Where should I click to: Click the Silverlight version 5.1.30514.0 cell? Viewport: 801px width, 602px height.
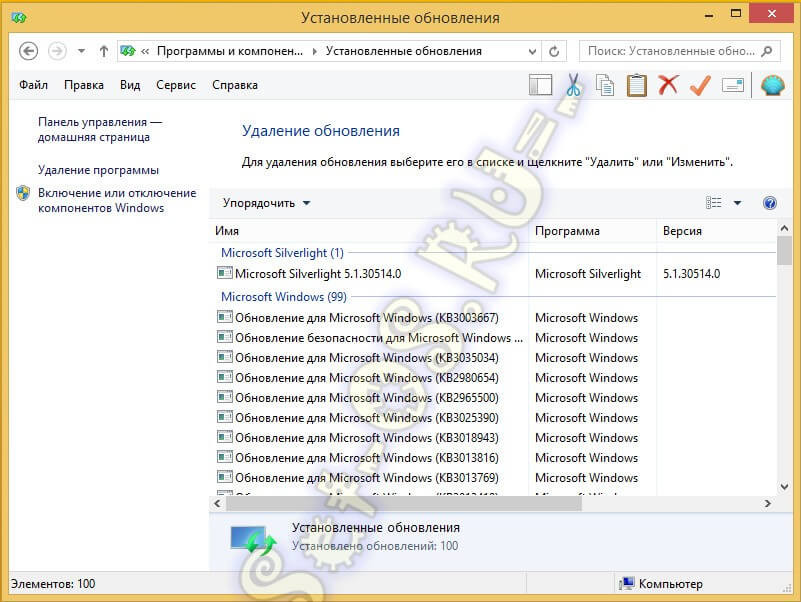[x=691, y=274]
